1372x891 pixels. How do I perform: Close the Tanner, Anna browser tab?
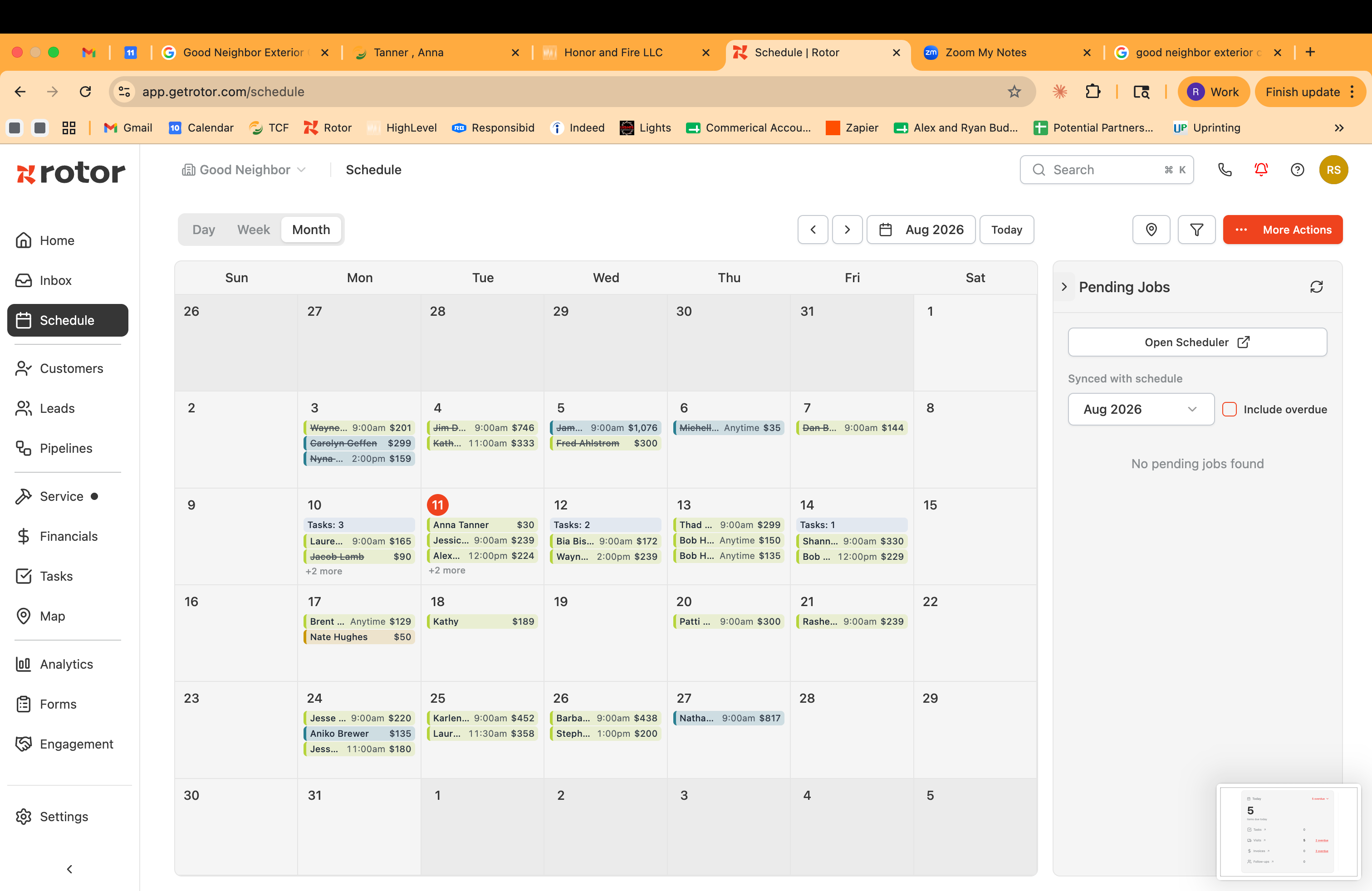pos(515,53)
